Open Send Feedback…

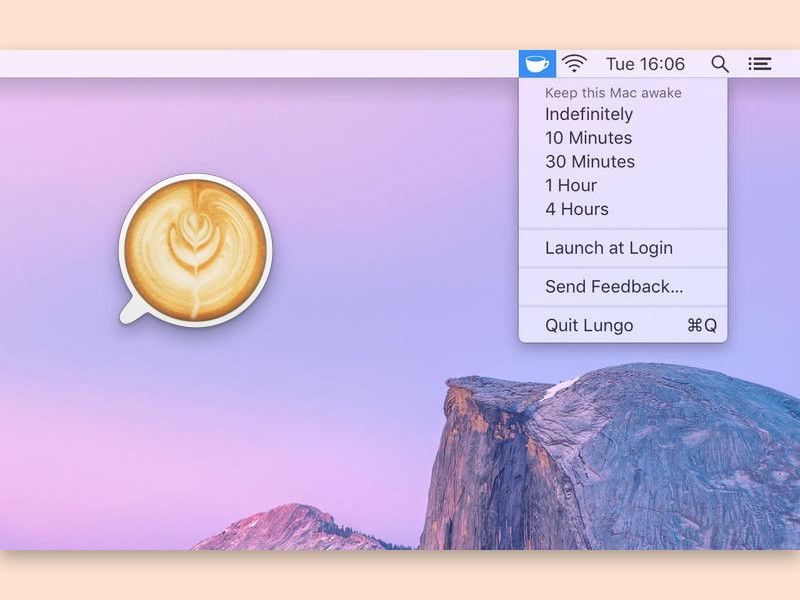[x=623, y=287]
